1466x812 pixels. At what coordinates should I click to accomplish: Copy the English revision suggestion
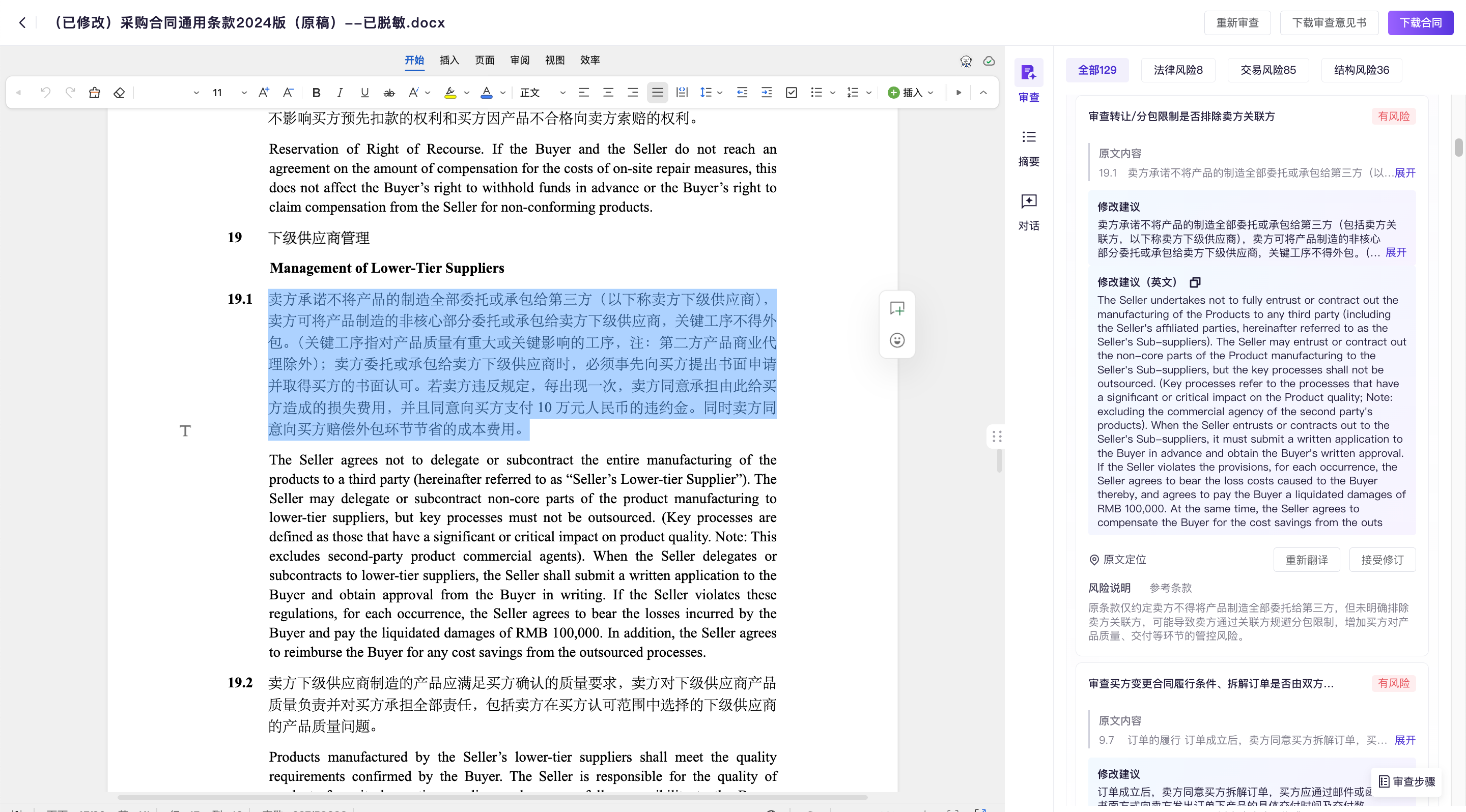pyautogui.click(x=1195, y=282)
